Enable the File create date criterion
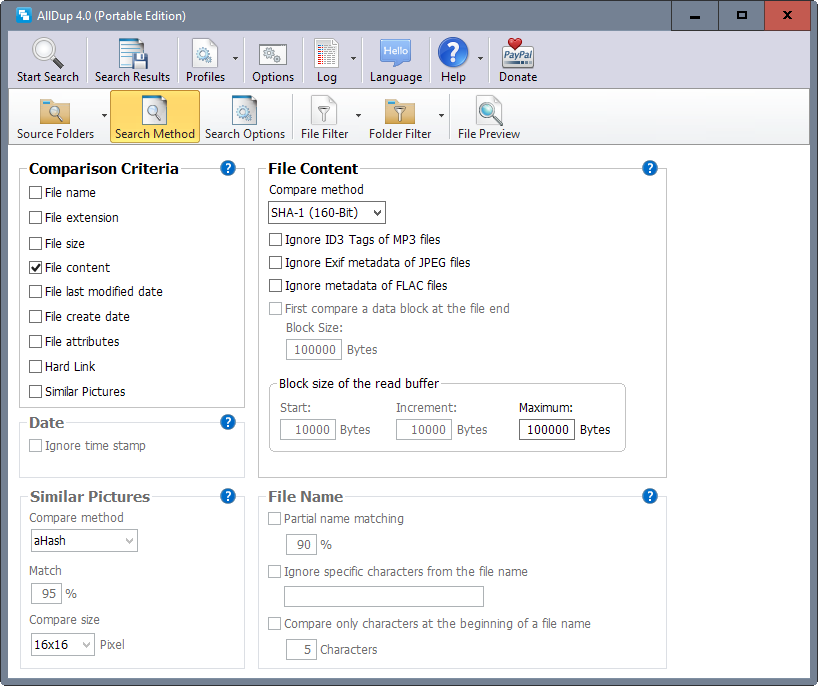818x686 pixels. [x=35, y=317]
